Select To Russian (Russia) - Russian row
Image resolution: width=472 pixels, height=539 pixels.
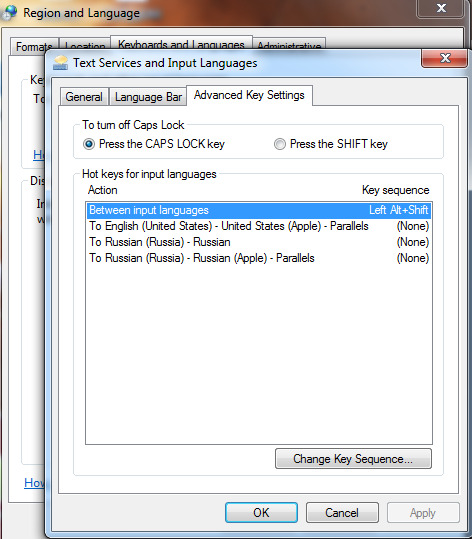259,242
